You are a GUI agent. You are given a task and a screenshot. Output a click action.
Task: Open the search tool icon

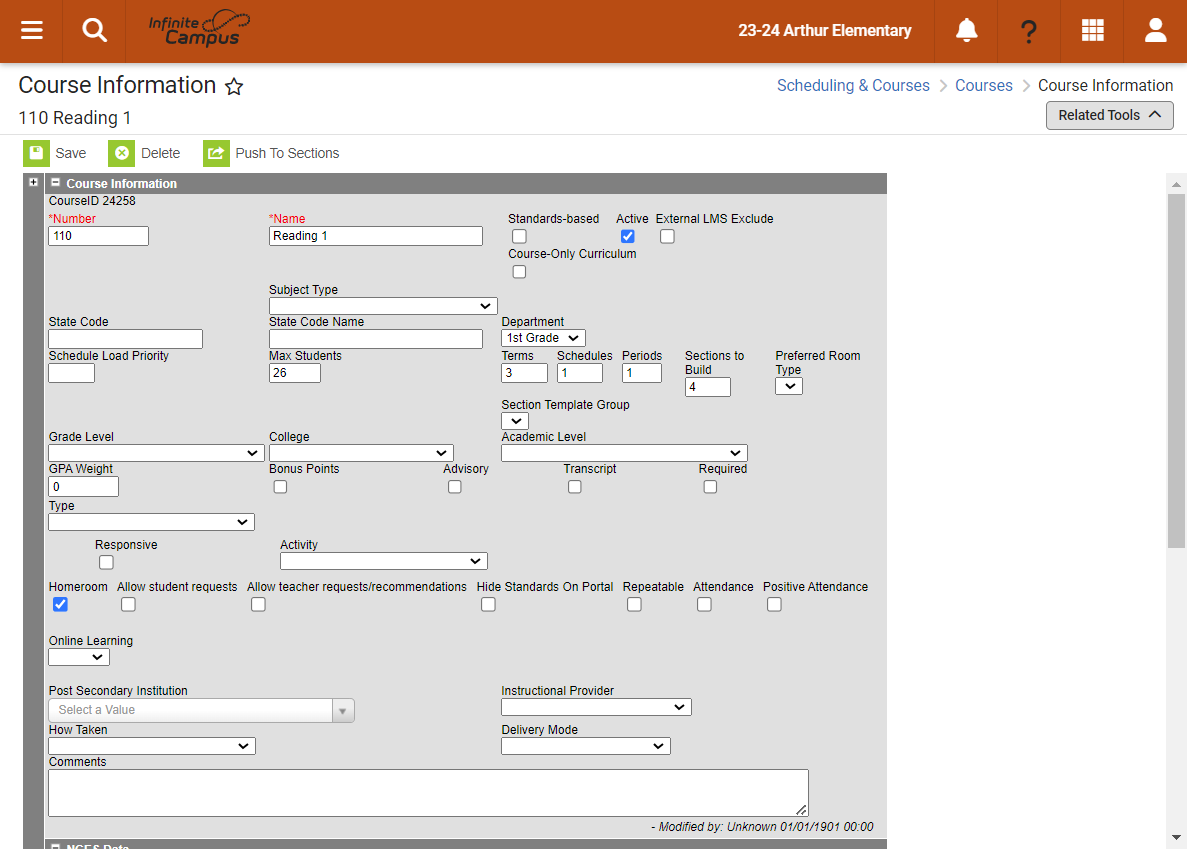95,30
